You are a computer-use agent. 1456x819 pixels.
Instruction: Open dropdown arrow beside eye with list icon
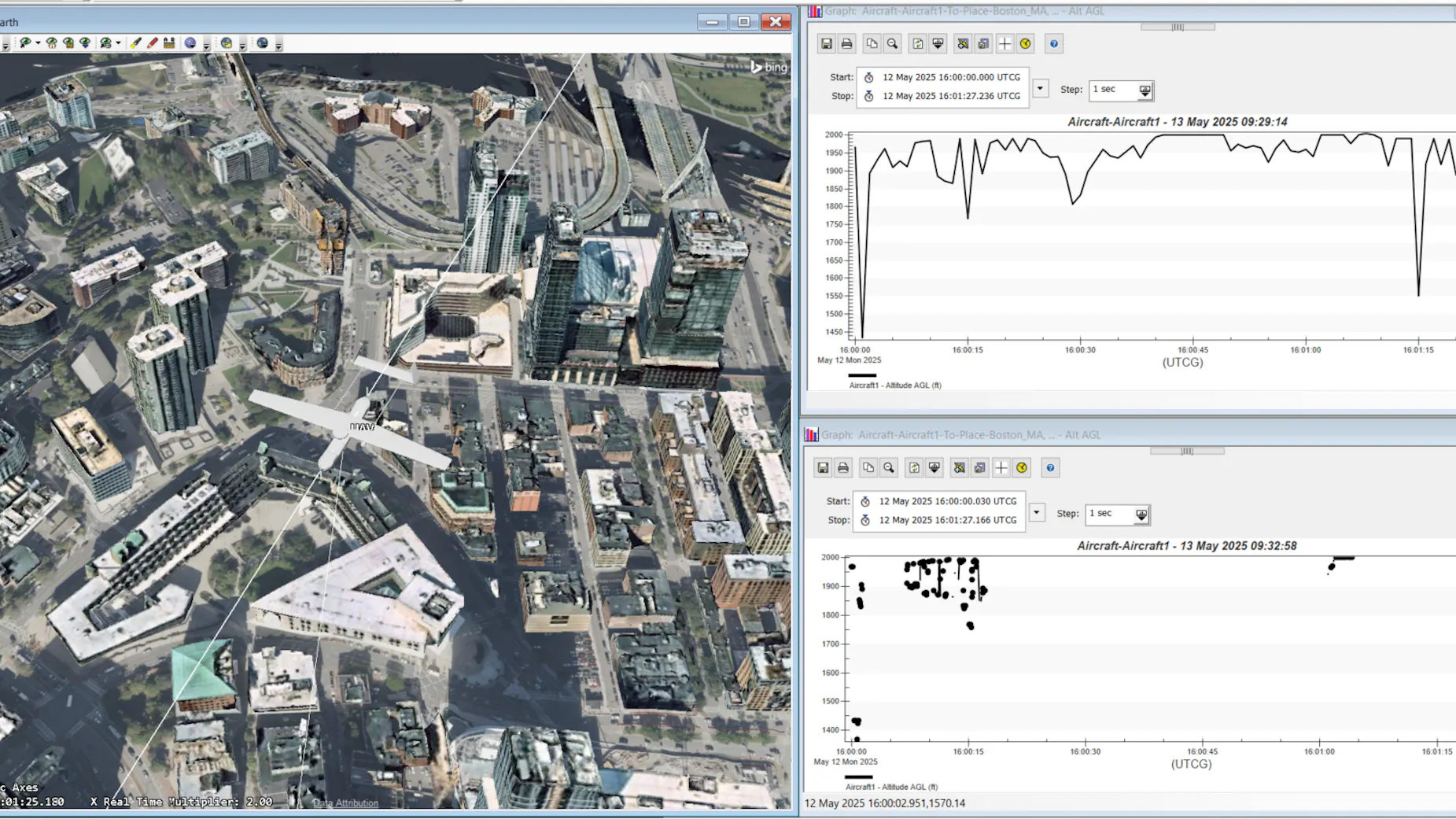pos(118,43)
